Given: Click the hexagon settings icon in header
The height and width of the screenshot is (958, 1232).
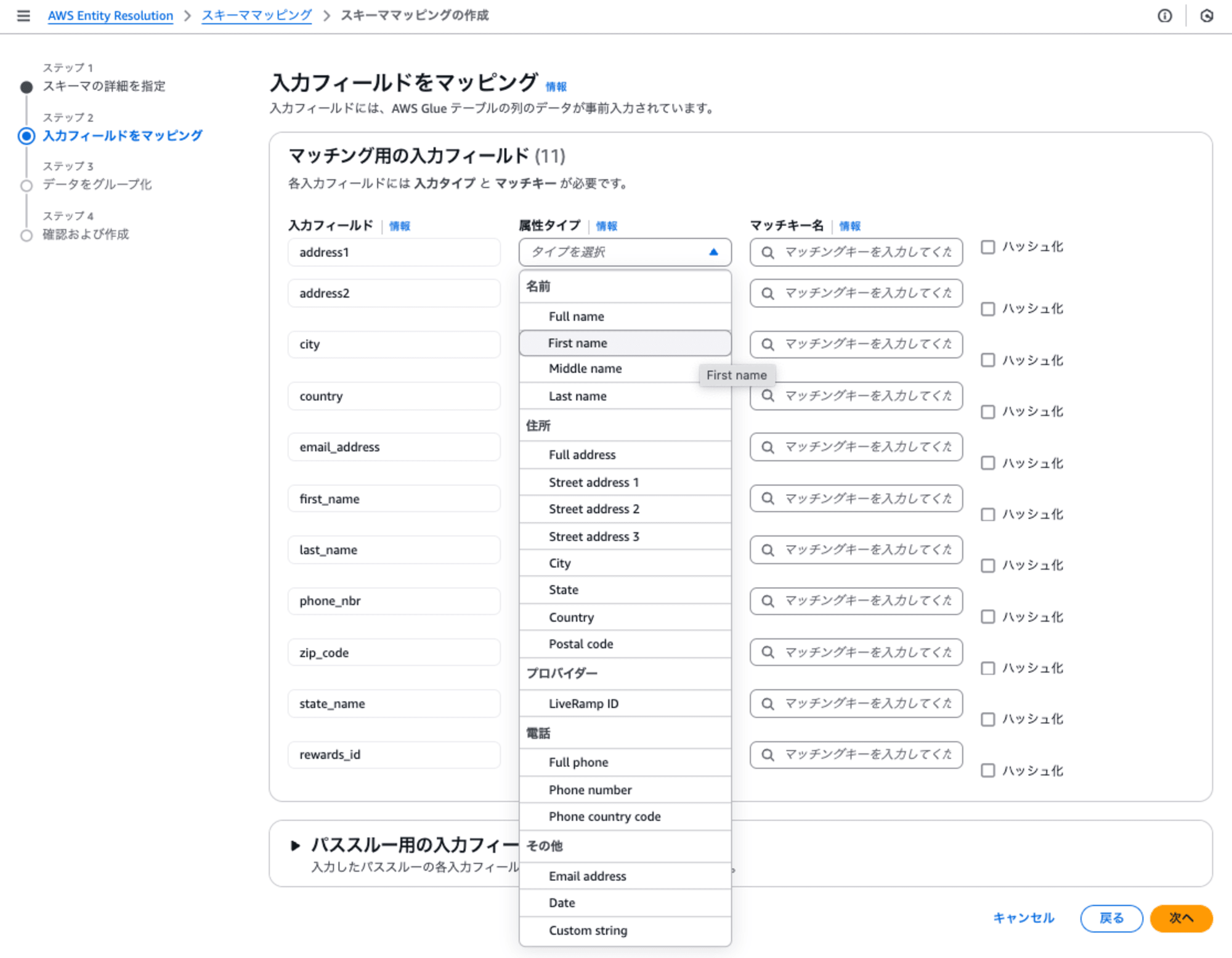Looking at the screenshot, I should click(x=1206, y=16).
